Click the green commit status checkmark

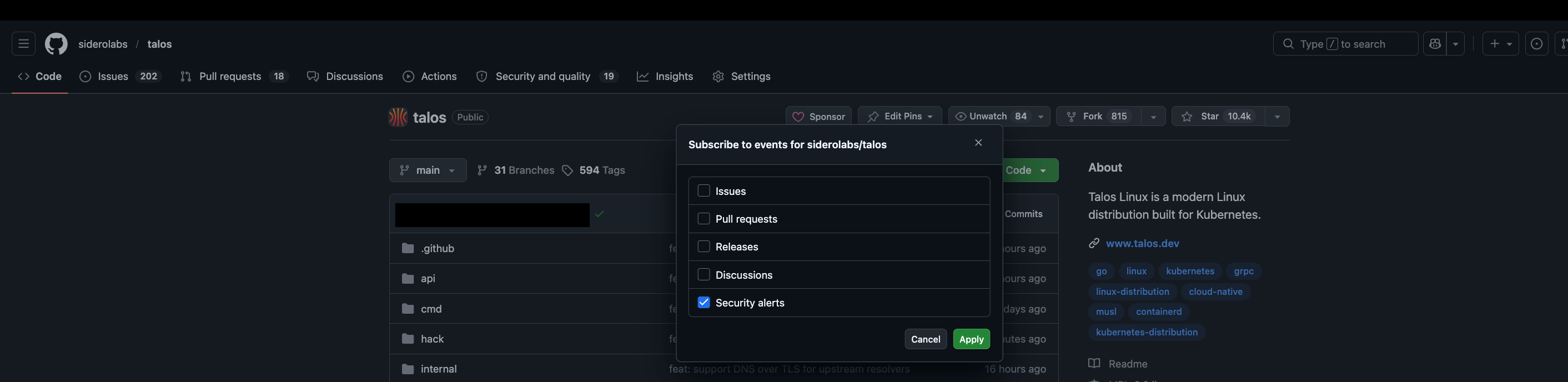pyautogui.click(x=600, y=214)
